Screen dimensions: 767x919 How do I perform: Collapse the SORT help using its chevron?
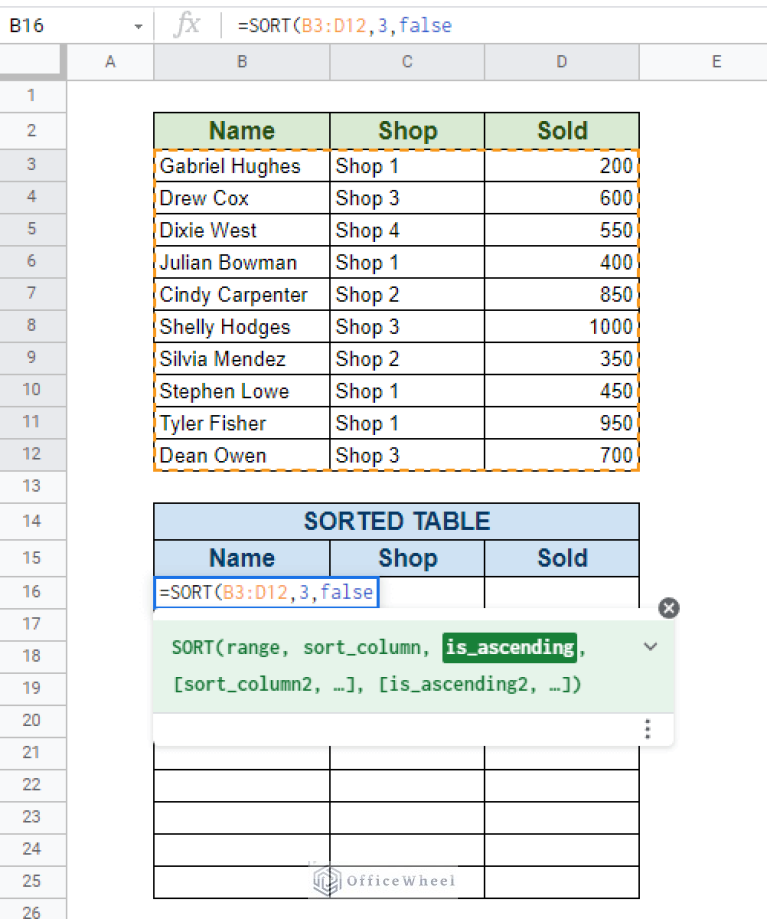[x=650, y=647]
